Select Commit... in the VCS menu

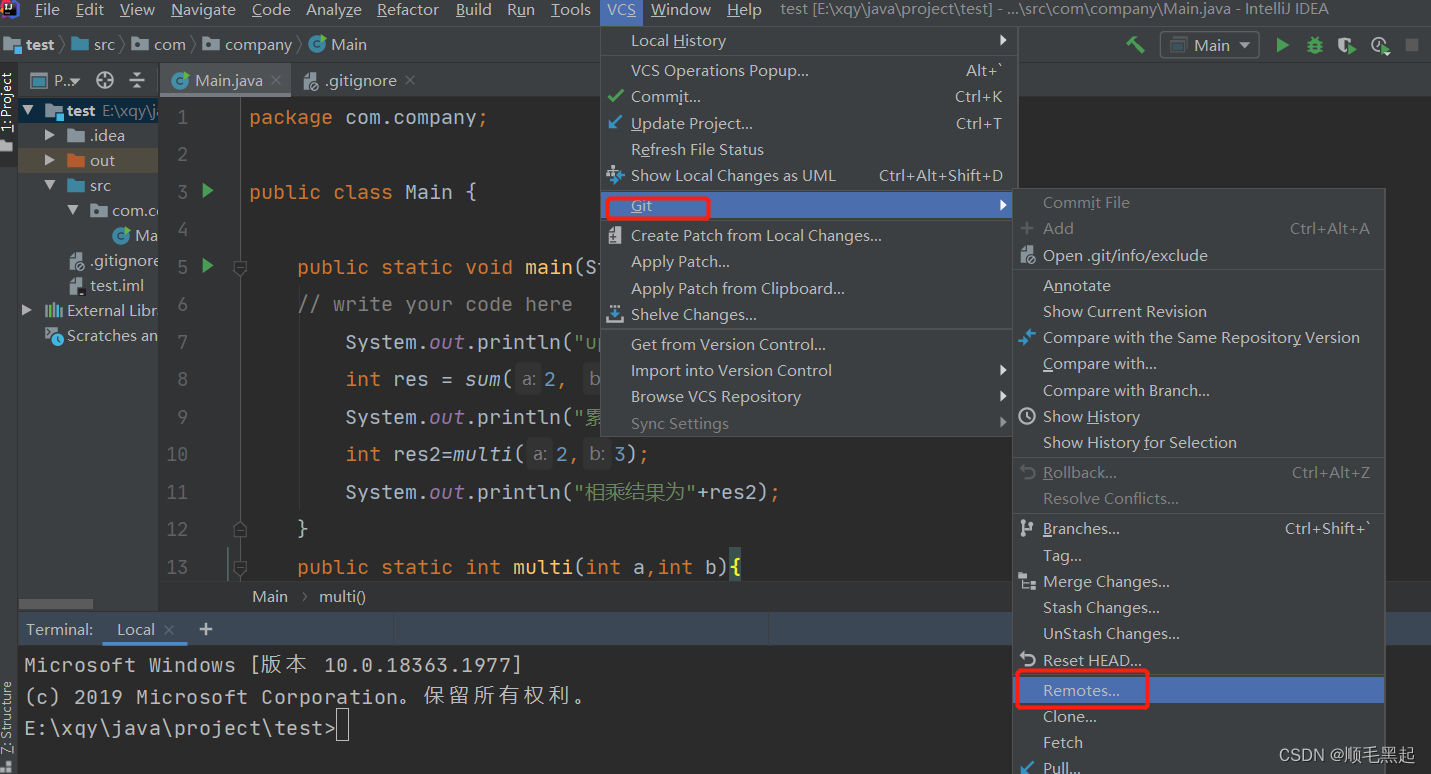808,97
